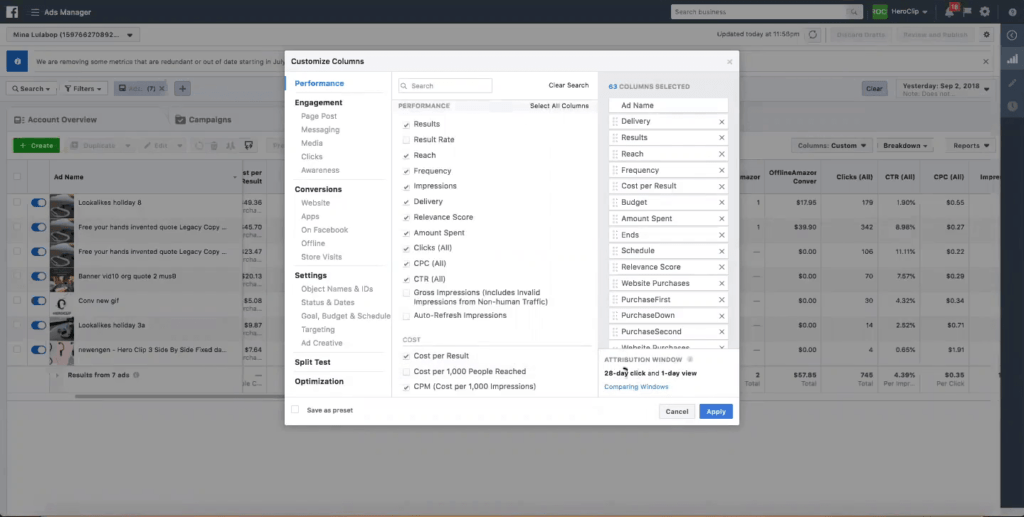Select the Split Test category
The image size is (1024, 517).
pos(312,362)
